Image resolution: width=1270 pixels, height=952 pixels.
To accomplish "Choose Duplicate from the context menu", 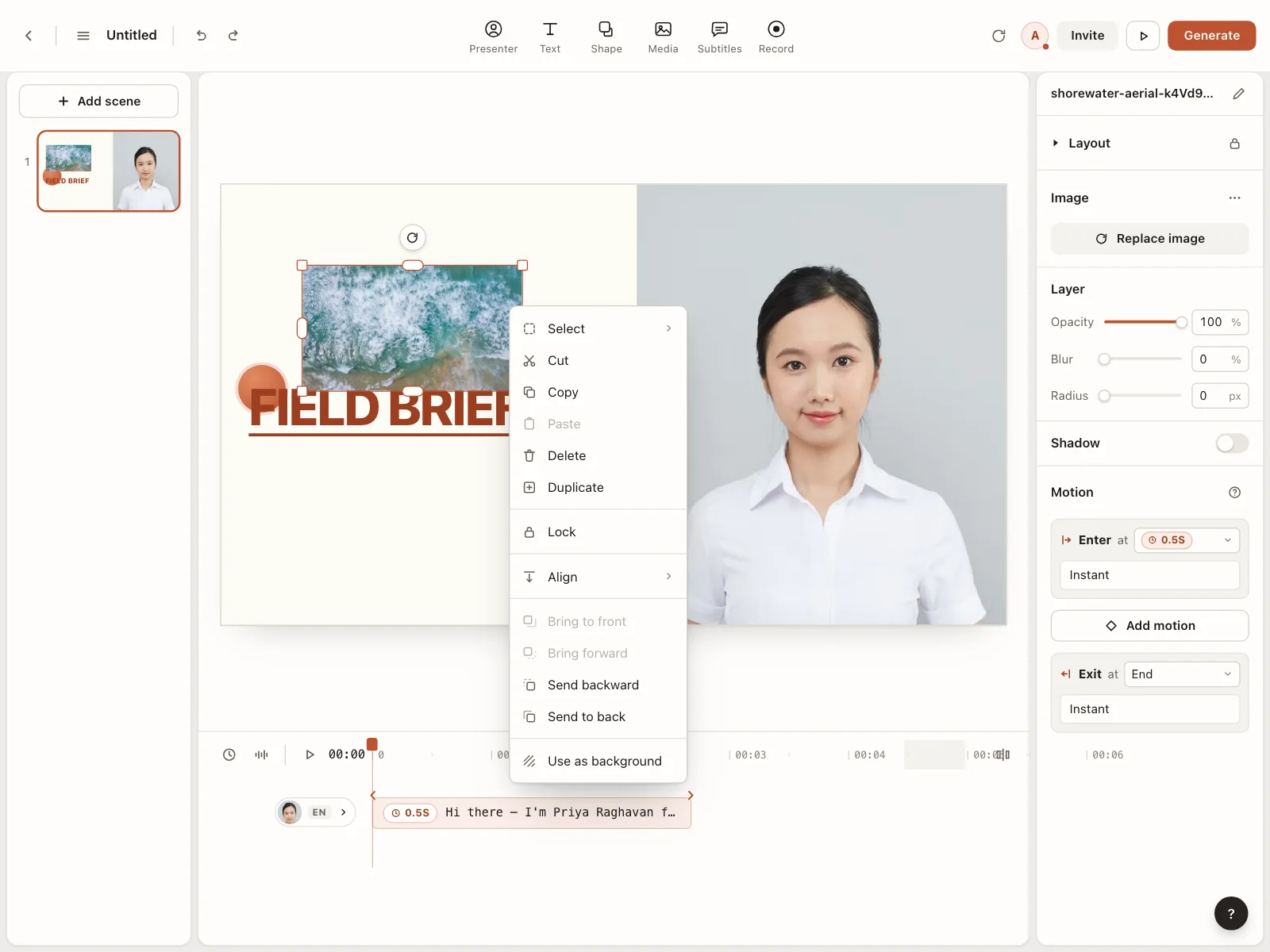I will [598, 487].
